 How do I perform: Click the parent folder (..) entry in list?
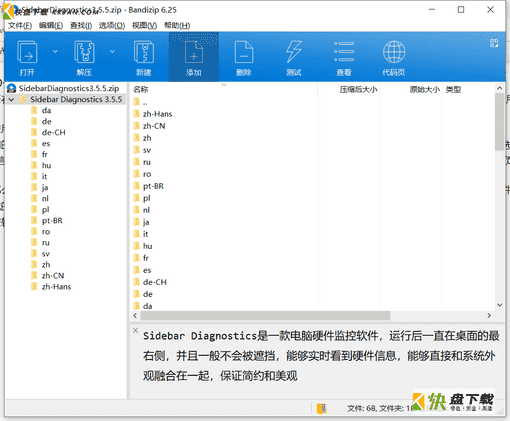[x=145, y=102]
